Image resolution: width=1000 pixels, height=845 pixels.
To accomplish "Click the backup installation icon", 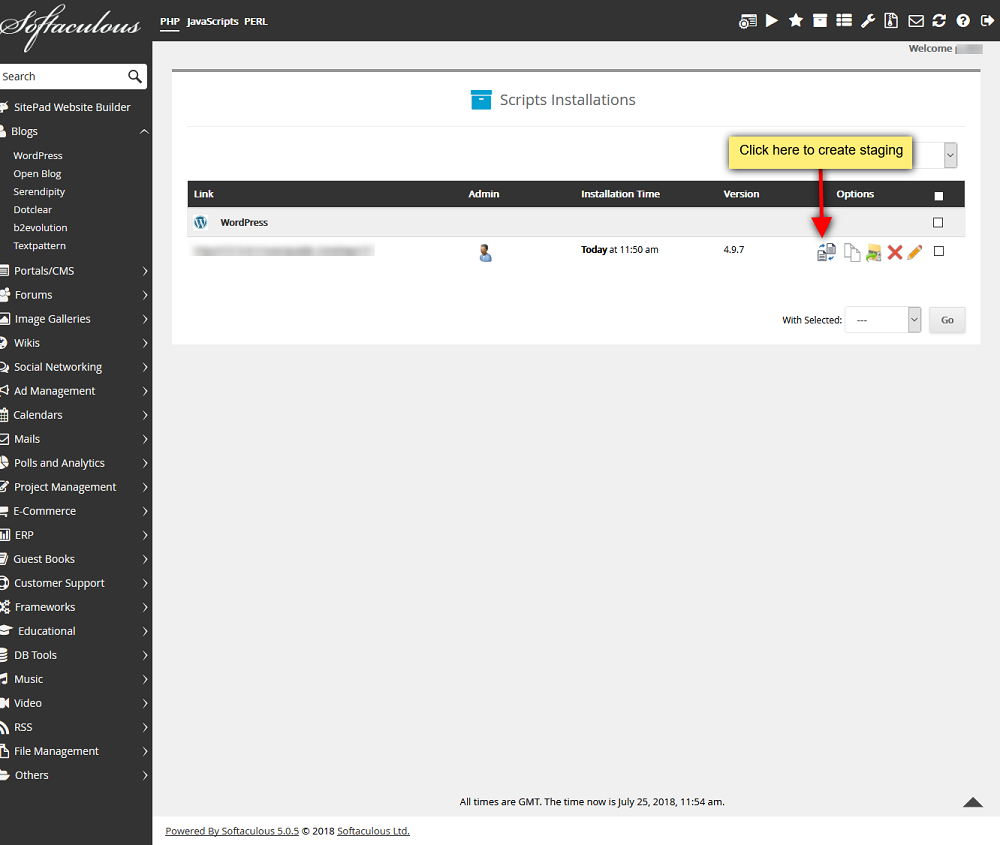I will click(x=873, y=253).
